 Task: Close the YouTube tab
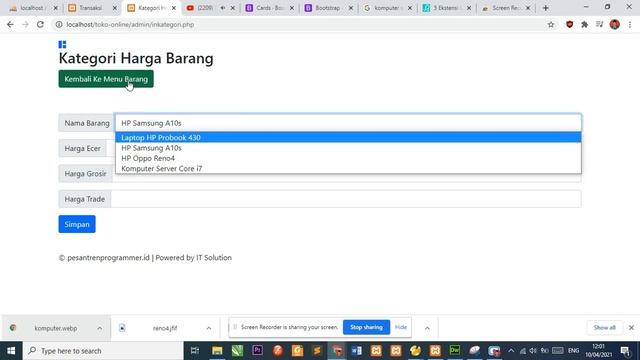tap(232, 8)
